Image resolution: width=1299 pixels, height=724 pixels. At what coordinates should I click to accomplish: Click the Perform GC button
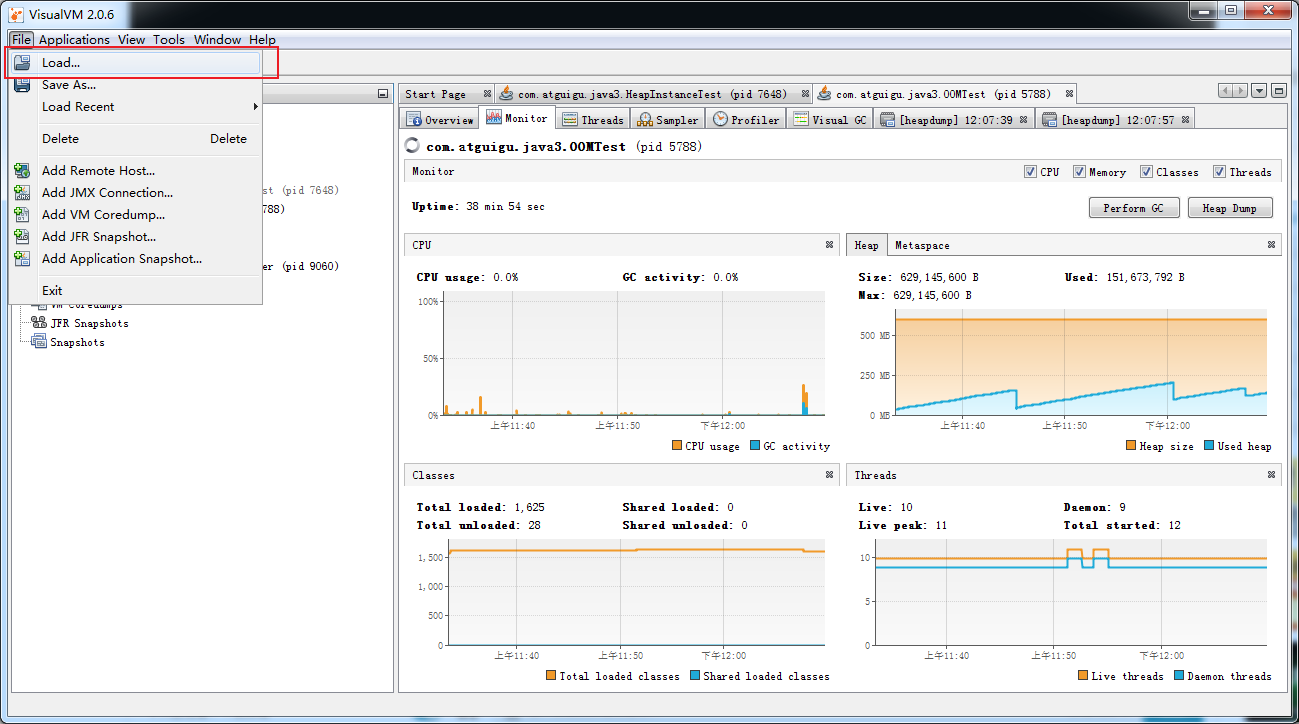(x=1133, y=208)
